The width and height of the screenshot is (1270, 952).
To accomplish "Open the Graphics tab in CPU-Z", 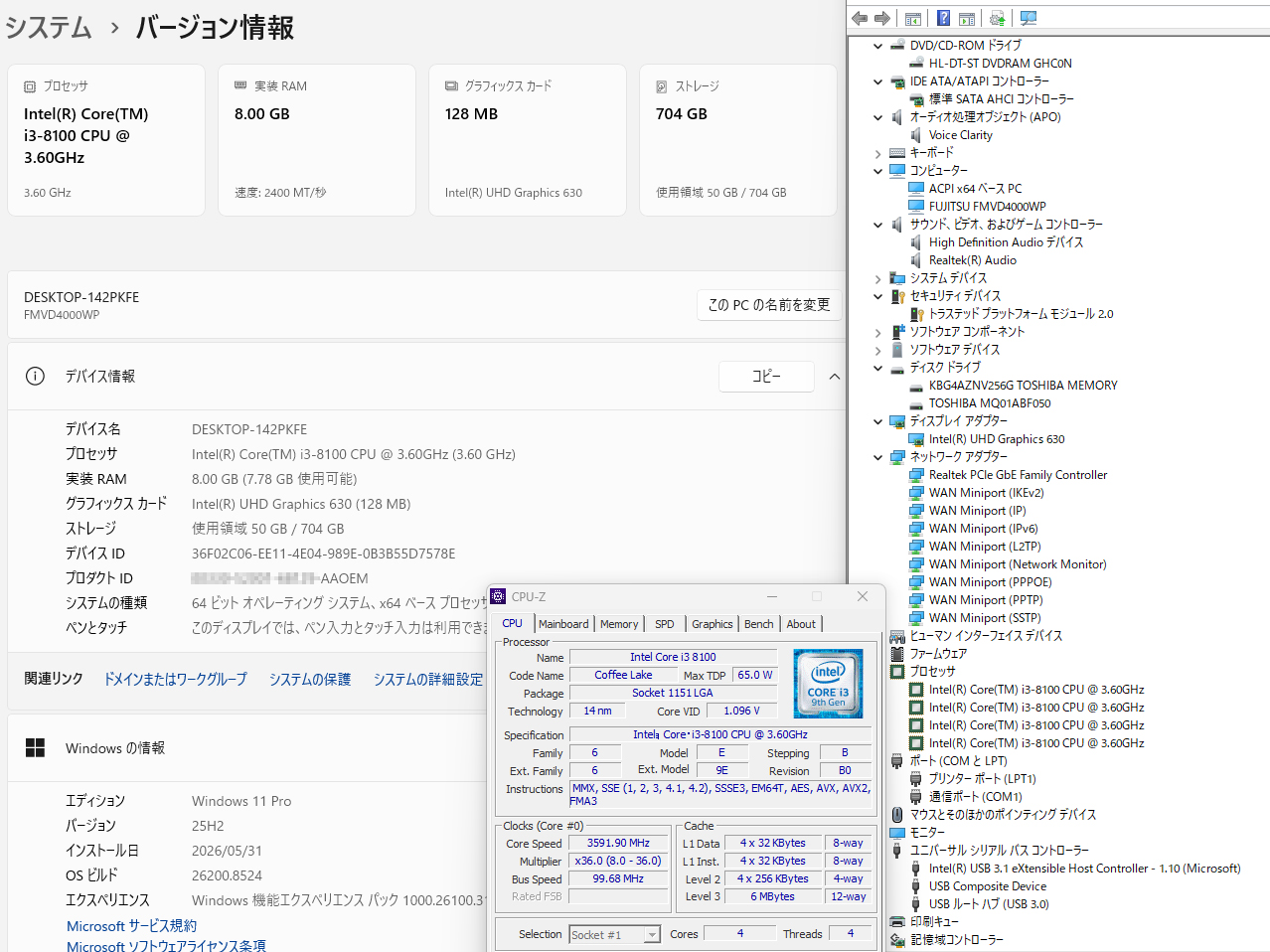I will pyautogui.click(x=713, y=624).
